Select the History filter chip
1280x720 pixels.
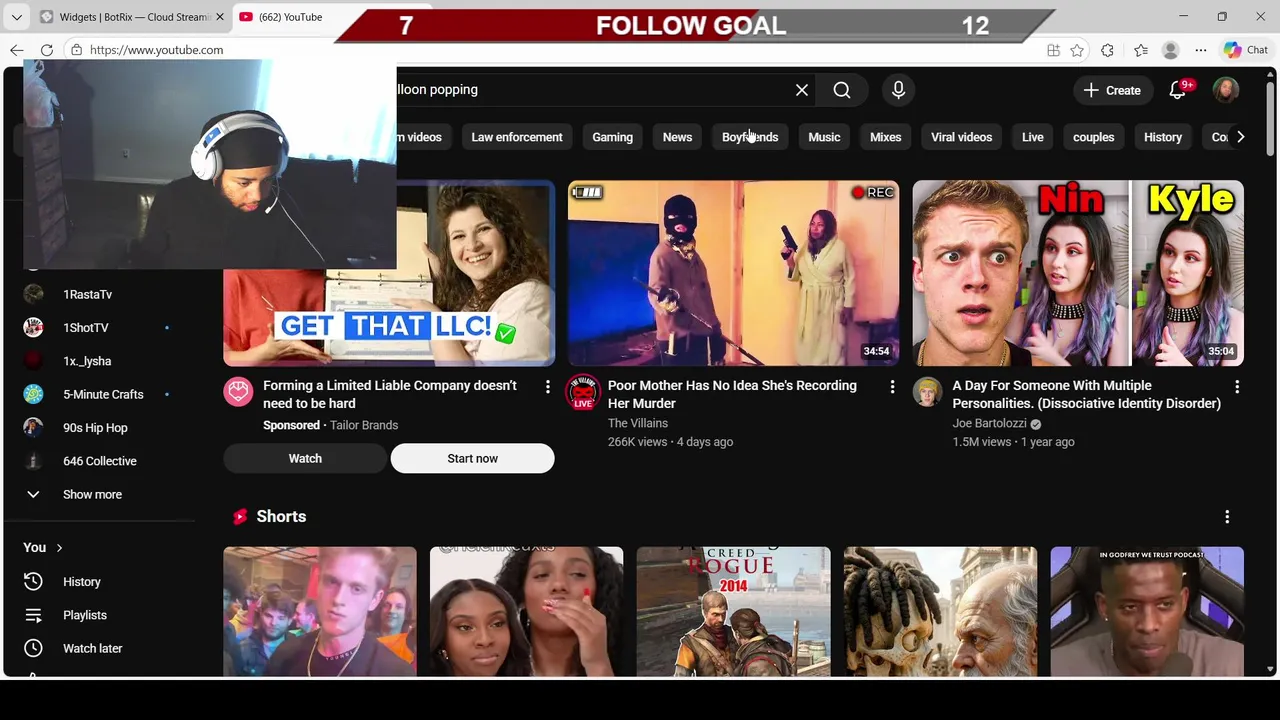[1163, 137]
